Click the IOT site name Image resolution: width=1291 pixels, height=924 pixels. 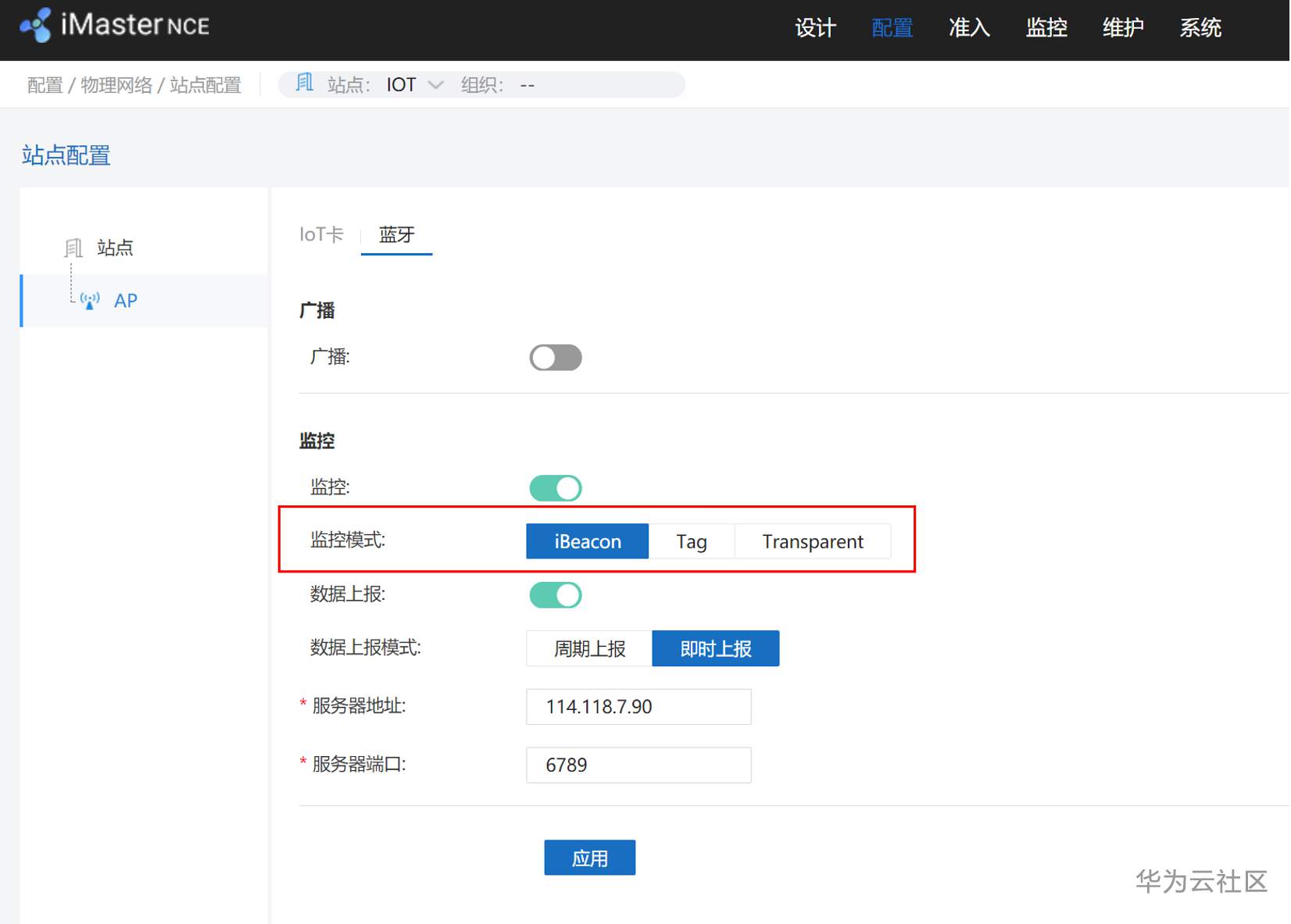pos(401,85)
